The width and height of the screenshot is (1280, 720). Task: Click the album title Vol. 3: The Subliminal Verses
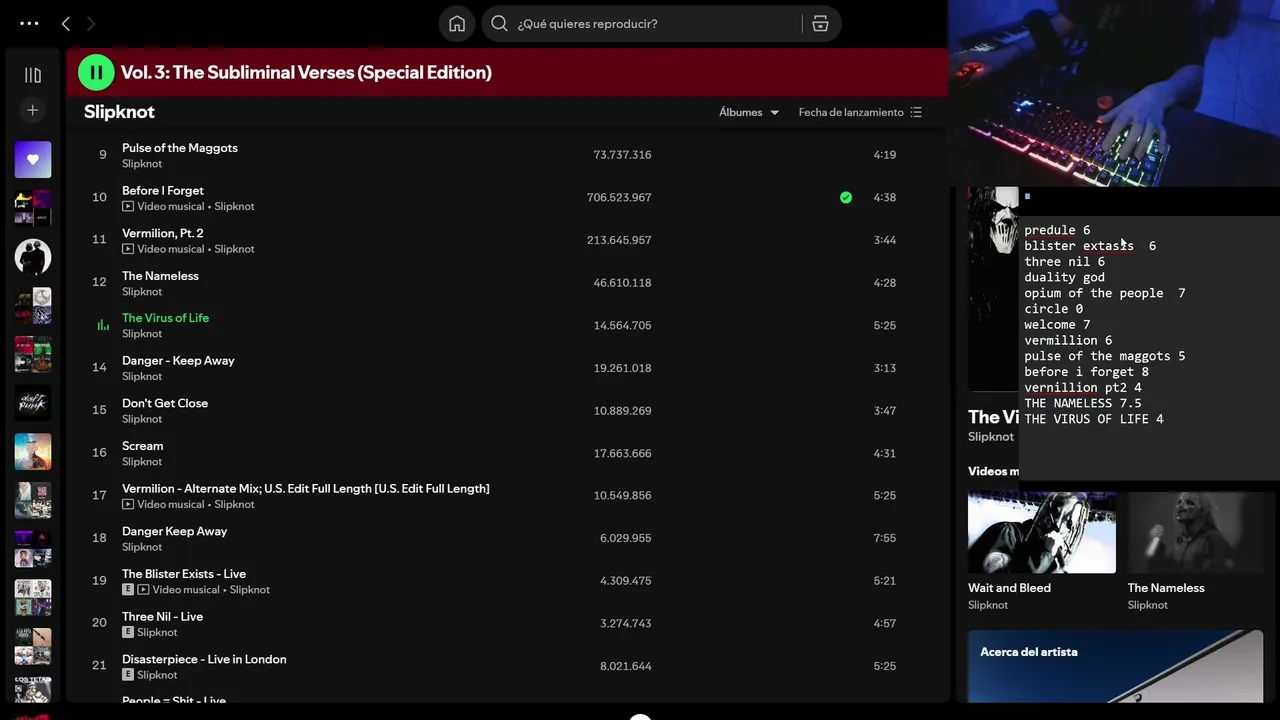pyautogui.click(x=306, y=72)
